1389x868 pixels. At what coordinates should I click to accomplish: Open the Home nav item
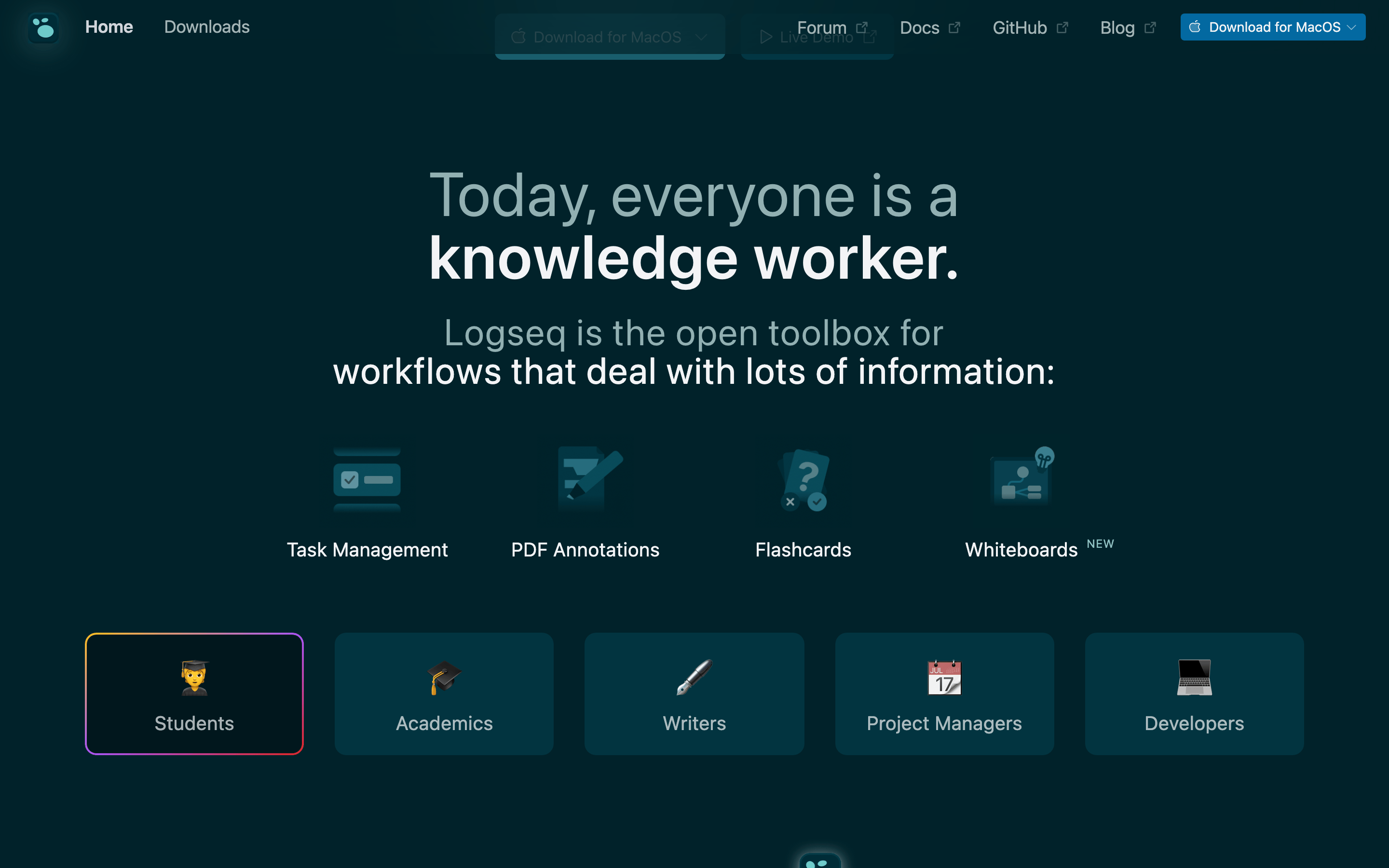tap(109, 27)
